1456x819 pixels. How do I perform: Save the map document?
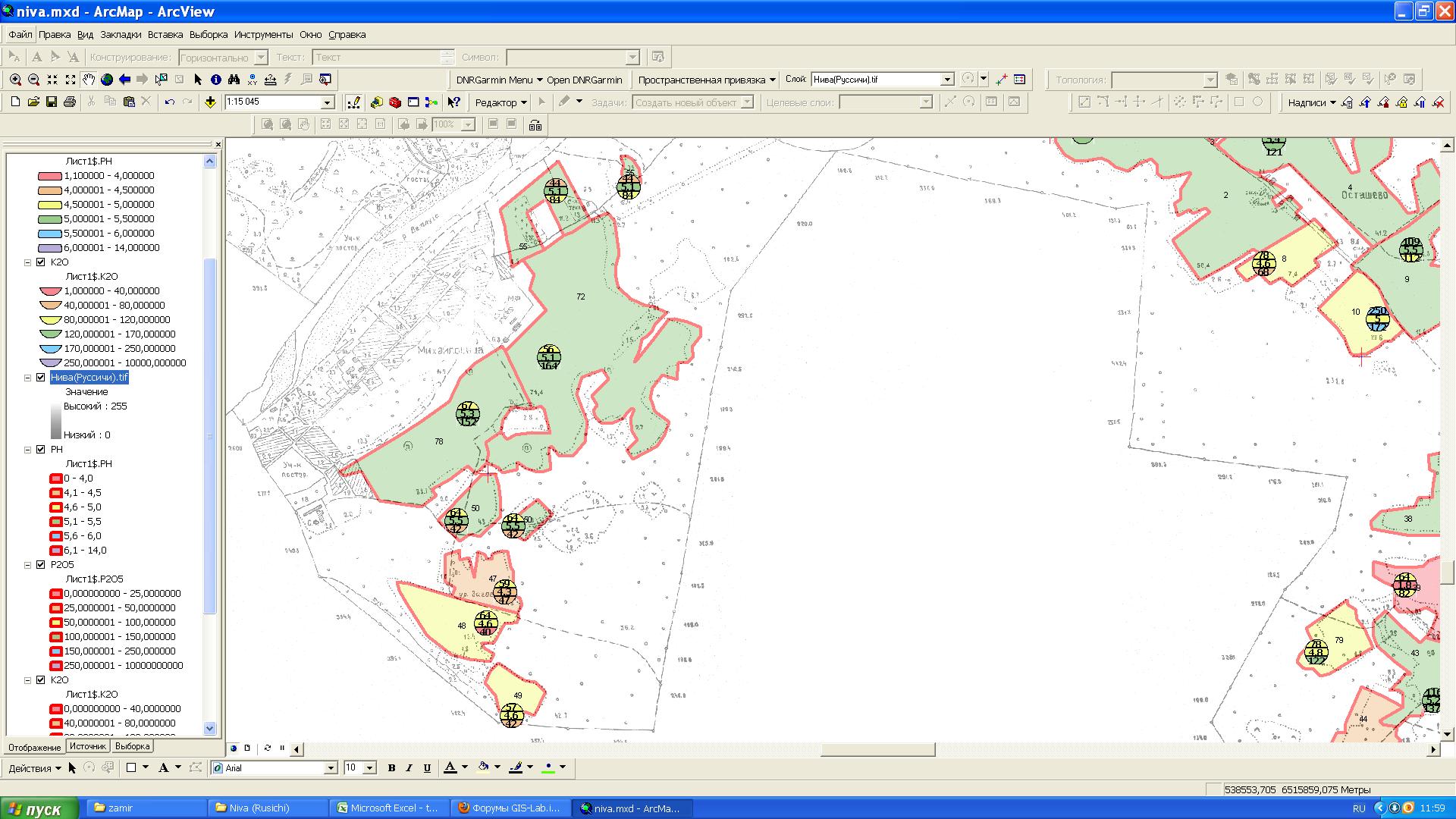pyautogui.click(x=52, y=102)
